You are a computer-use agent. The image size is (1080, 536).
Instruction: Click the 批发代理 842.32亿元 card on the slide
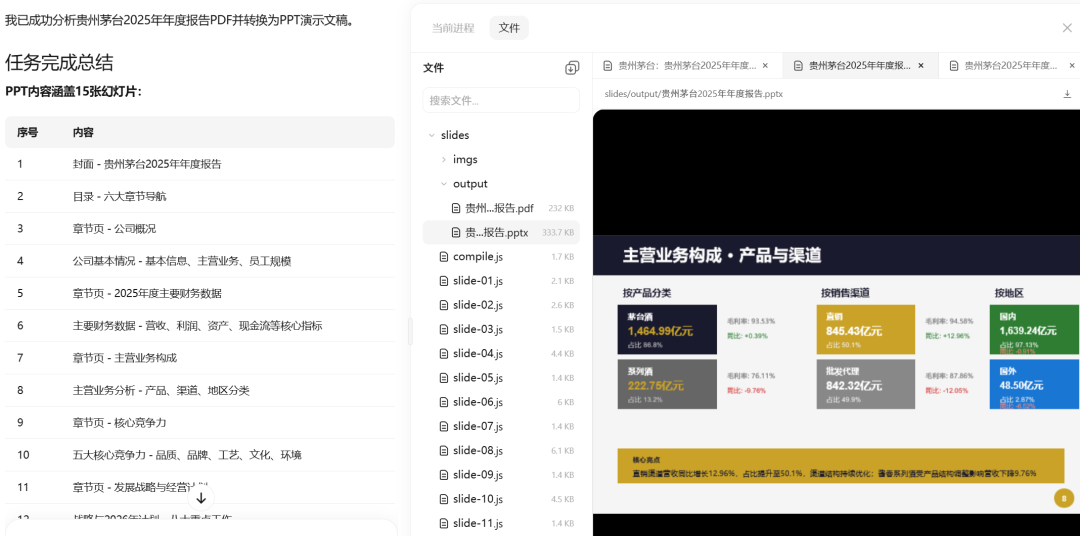click(866, 384)
